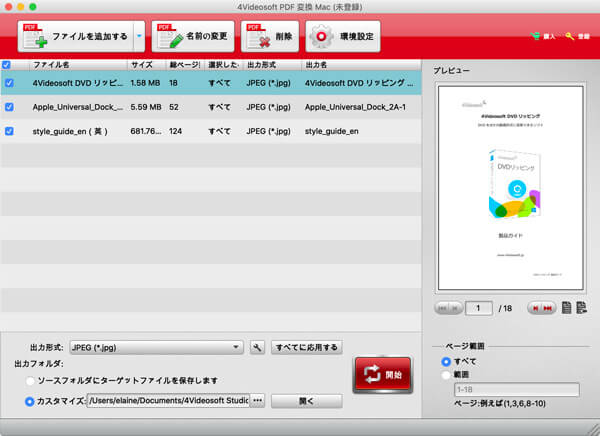
Task: Click output name Apple_Universal_Dock_2A-1
Action: point(355,107)
